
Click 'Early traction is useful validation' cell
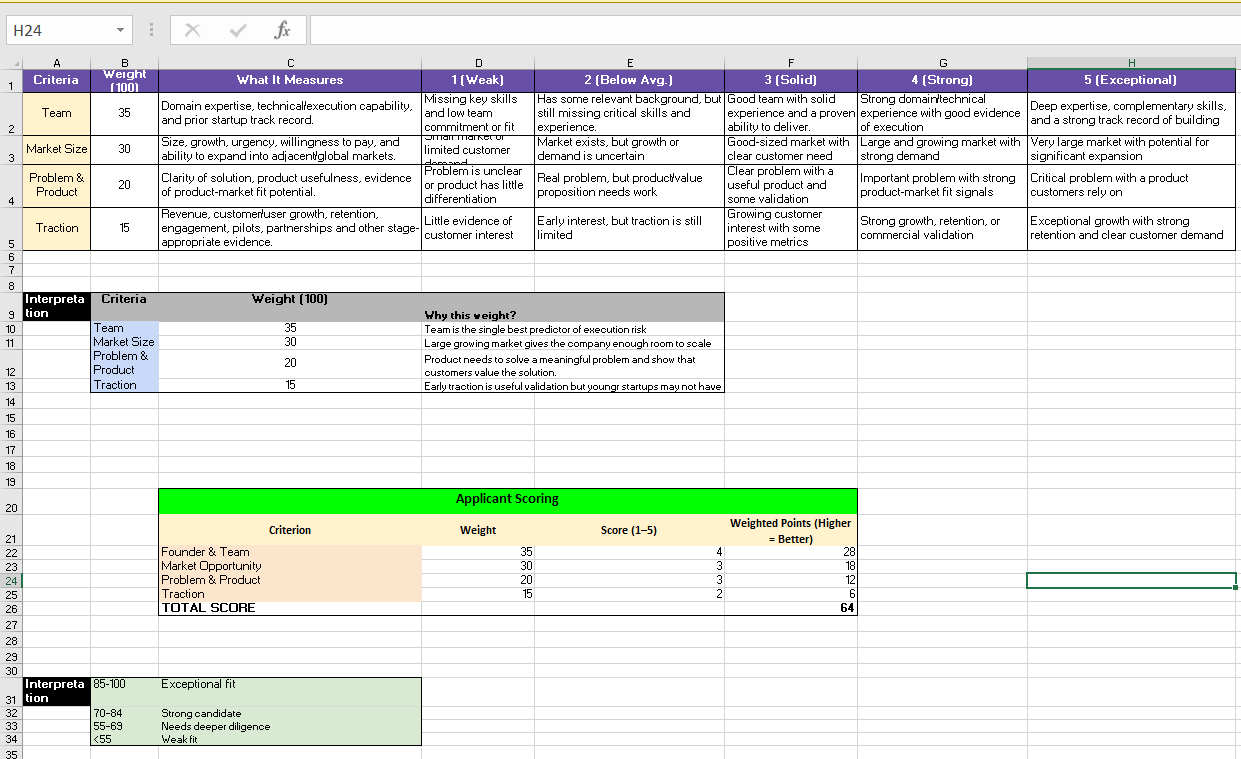click(573, 386)
